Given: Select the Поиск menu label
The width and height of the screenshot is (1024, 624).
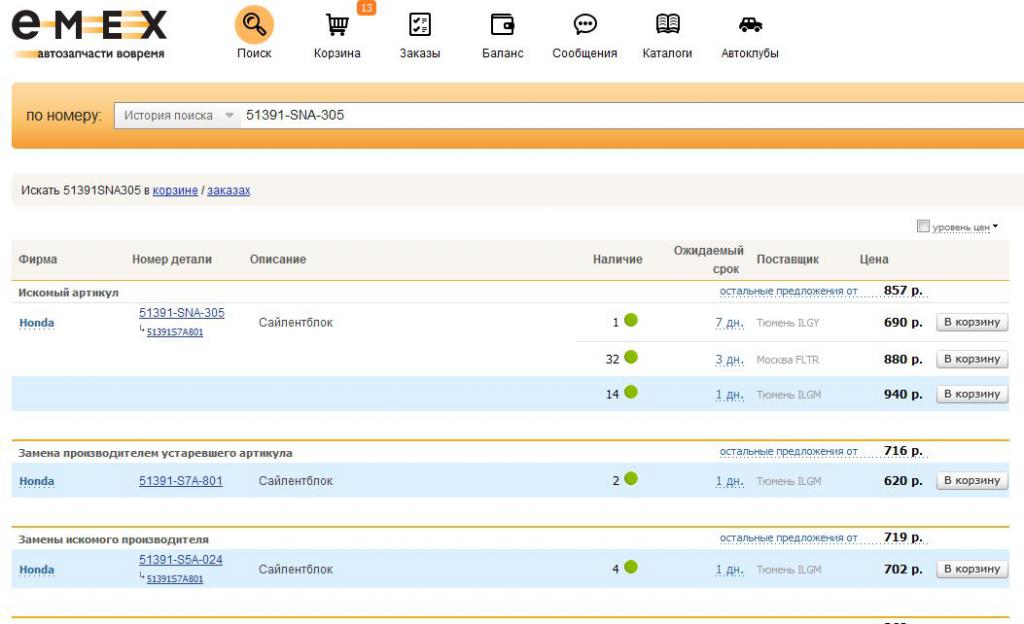Looking at the screenshot, I should coord(254,54).
